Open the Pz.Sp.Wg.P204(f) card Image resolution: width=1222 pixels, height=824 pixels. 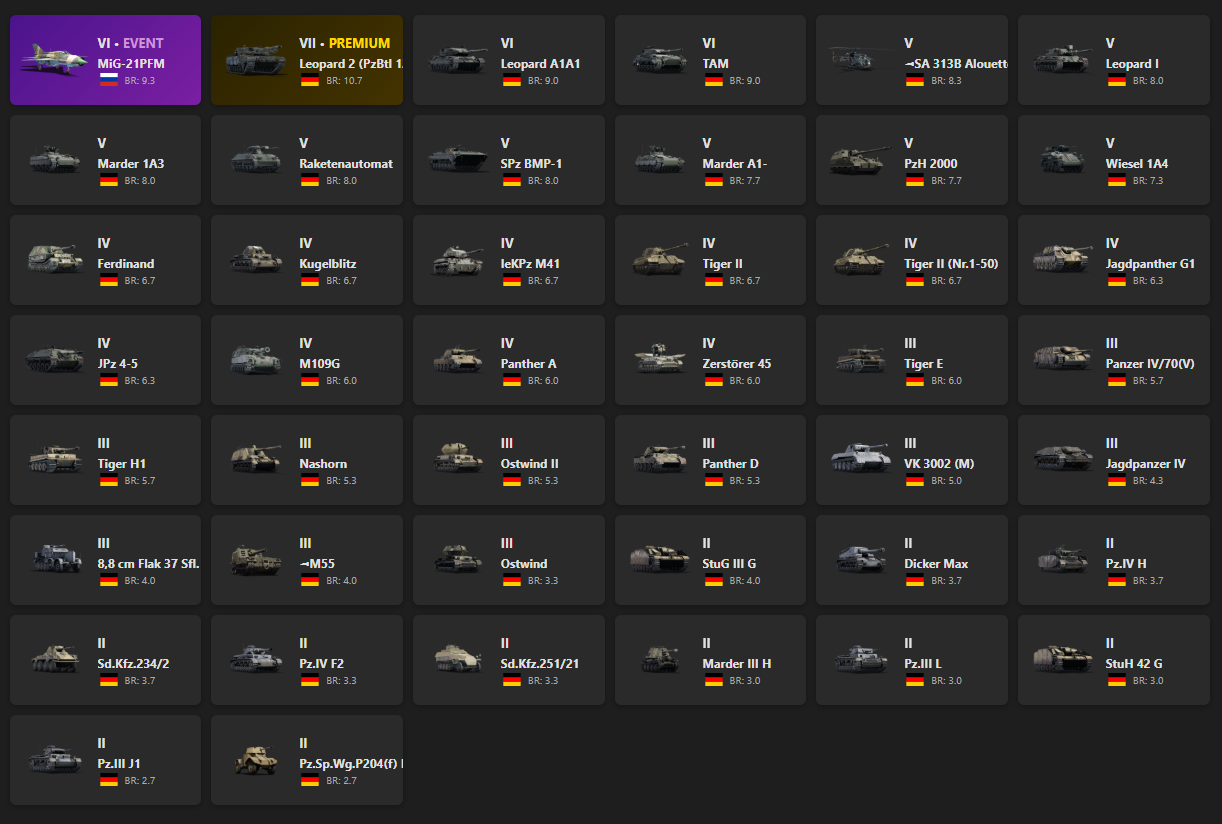coord(307,760)
